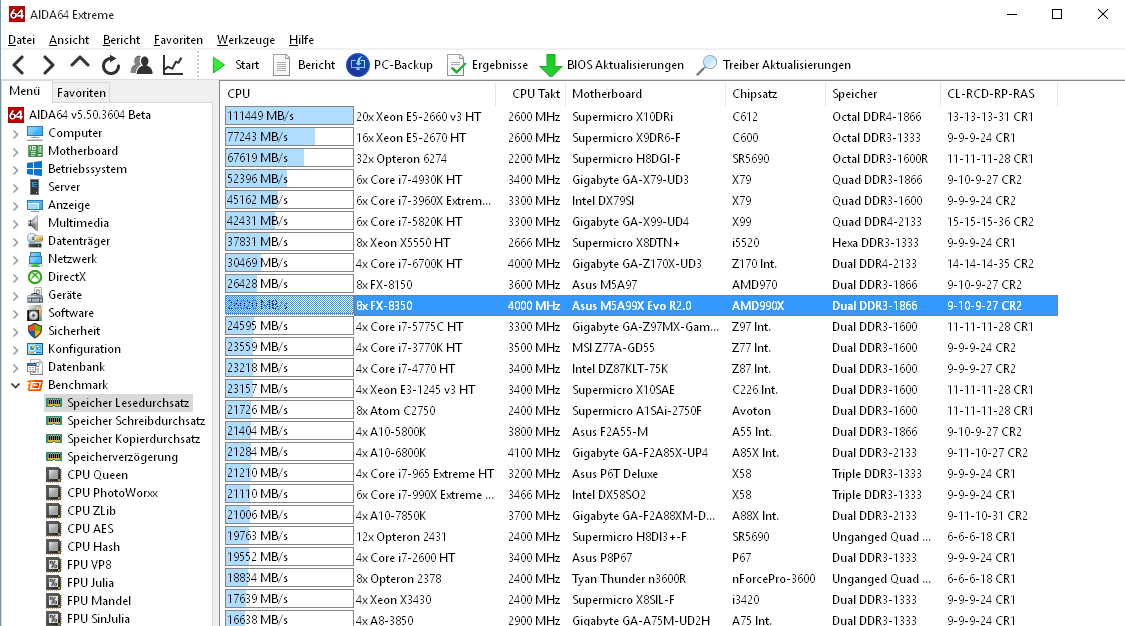Viewport: 1125px width, 626px height.
Task: Open Ergebnisse from the toolbar
Action: (x=487, y=65)
